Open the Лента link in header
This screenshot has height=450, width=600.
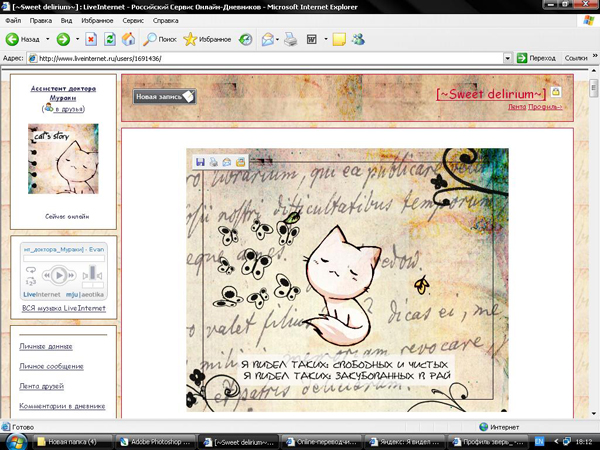coord(517,107)
